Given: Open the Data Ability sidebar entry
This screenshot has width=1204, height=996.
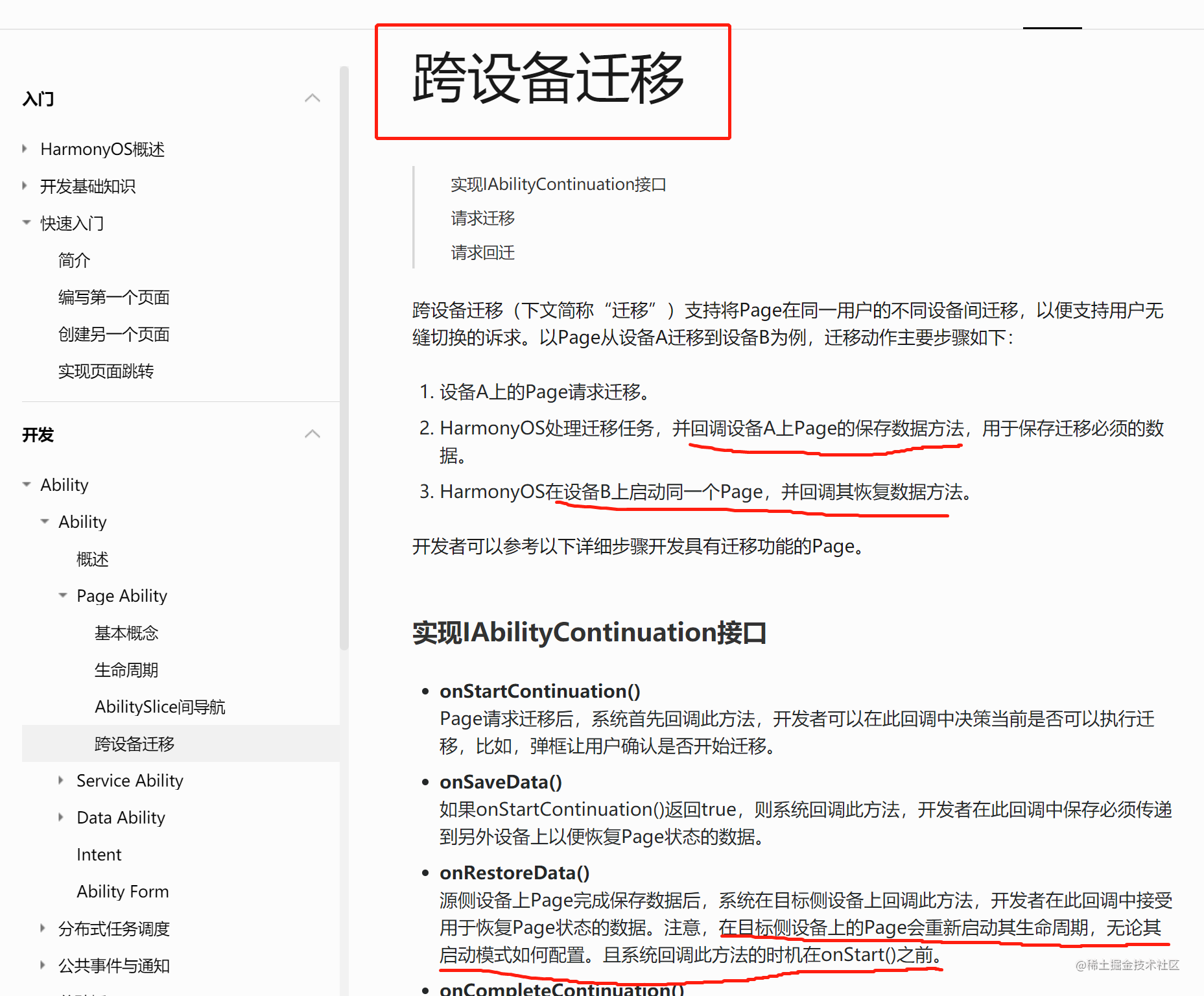Looking at the screenshot, I should [x=121, y=817].
